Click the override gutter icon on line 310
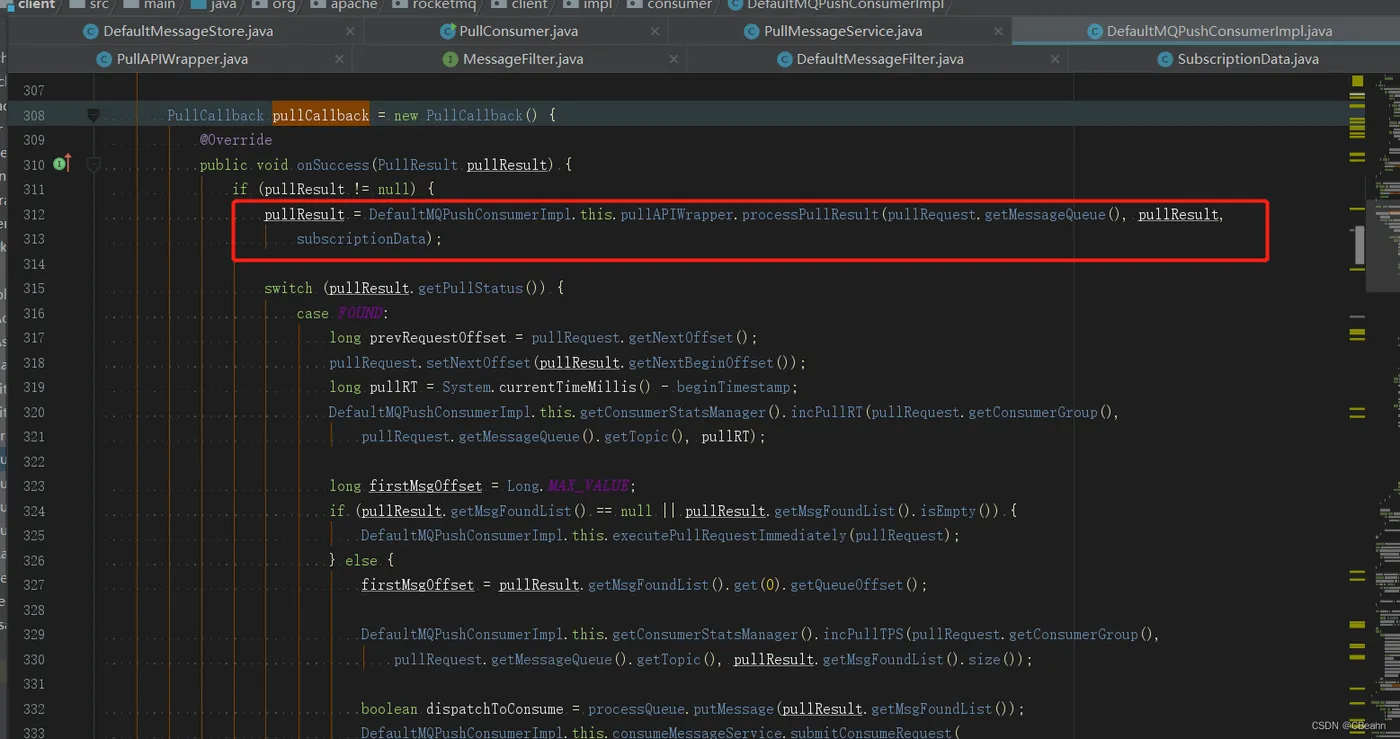This screenshot has height=739, width=1400. 62,163
